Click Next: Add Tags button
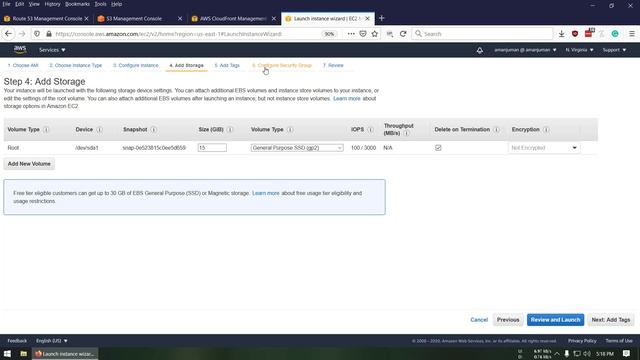Screen dimensions: 640x360 click(x=611, y=320)
